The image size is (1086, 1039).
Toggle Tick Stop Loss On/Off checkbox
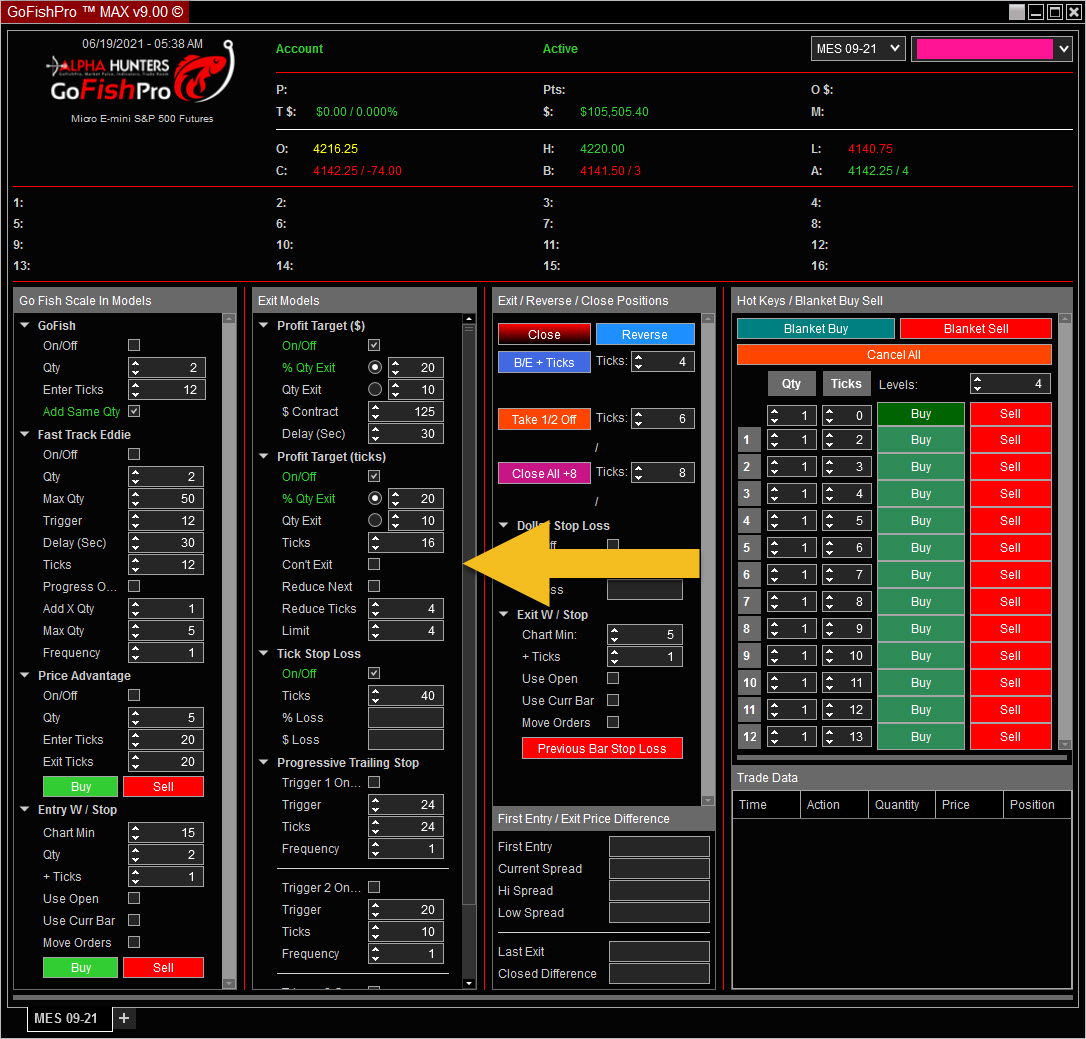[374, 673]
